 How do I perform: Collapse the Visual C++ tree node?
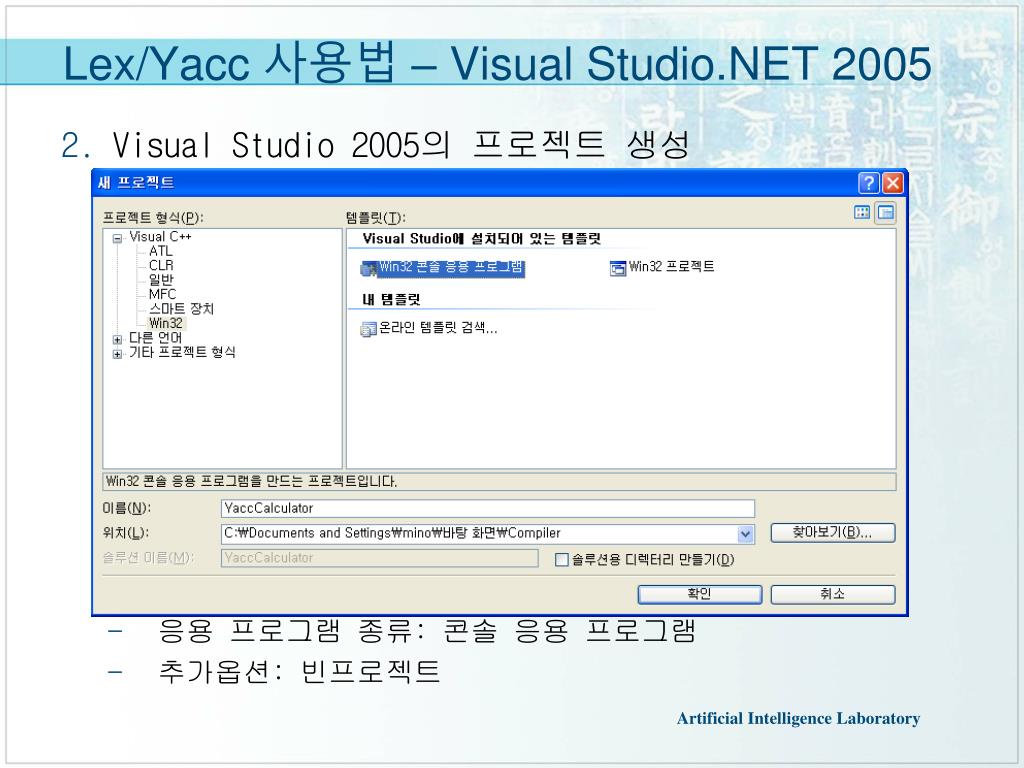point(118,238)
